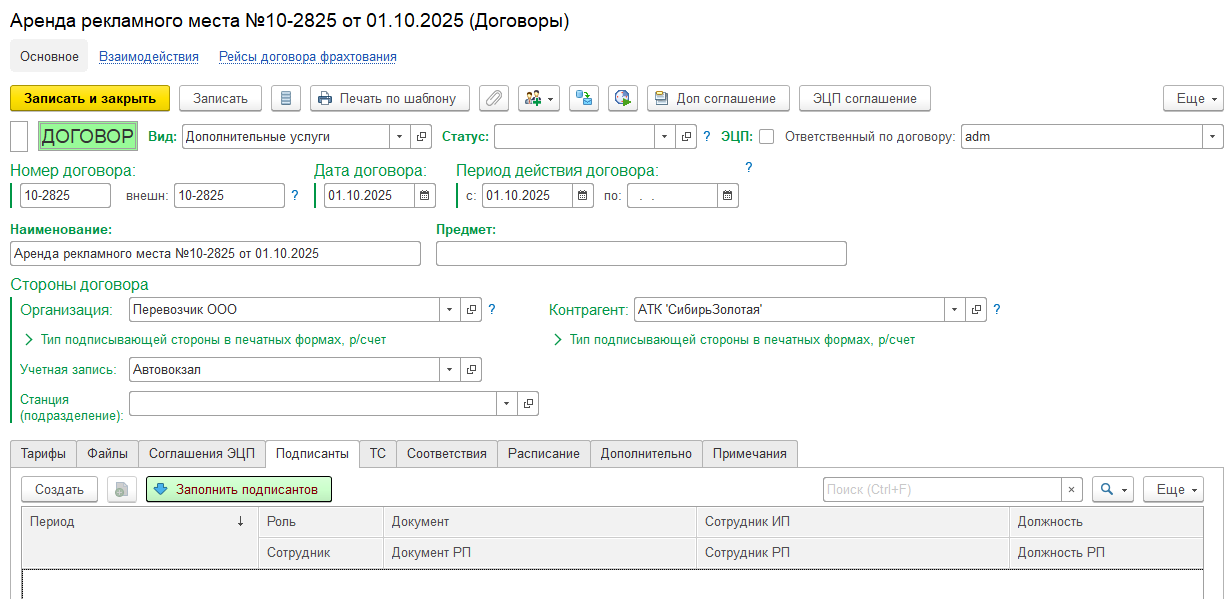Open the Рейсы договора фрахтования link
This screenshot has height=599, width=1232.
pos(308,57)
